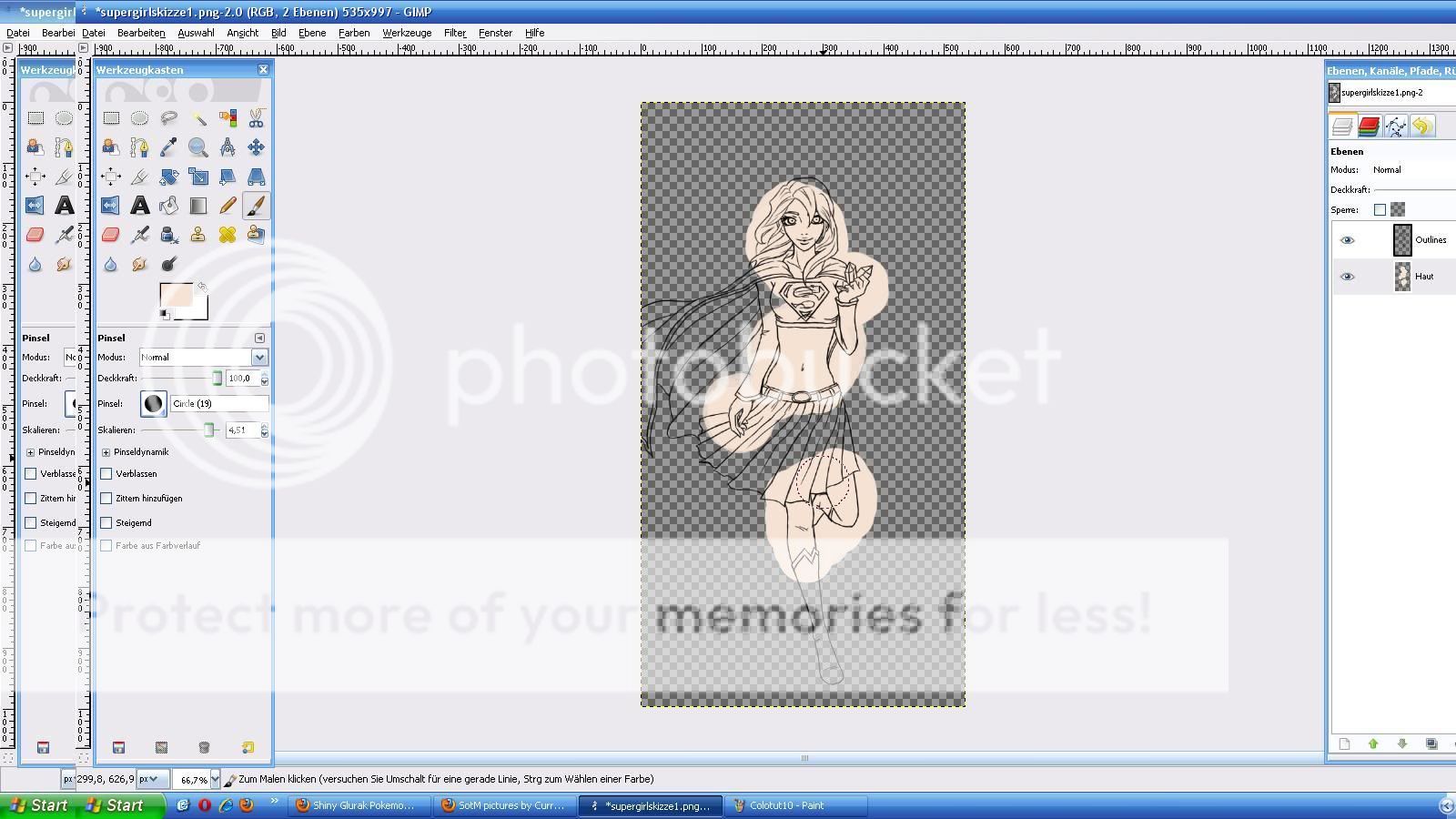Click the Skalieren slider handle
Image resolution: width=1456 pixels, height=819 pixels.
tap(209, 430)
